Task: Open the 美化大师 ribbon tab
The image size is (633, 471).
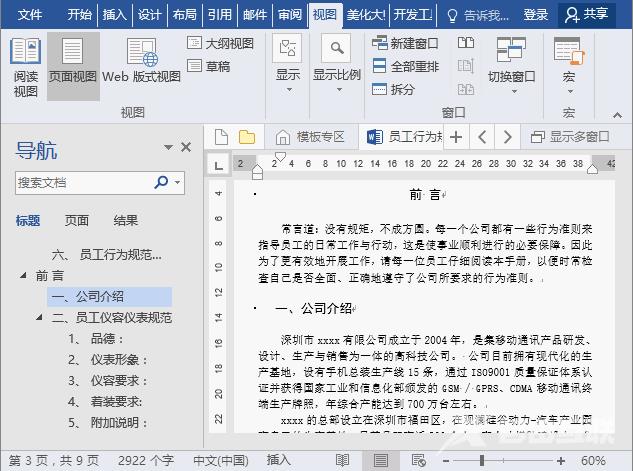Action: point(366,15)
